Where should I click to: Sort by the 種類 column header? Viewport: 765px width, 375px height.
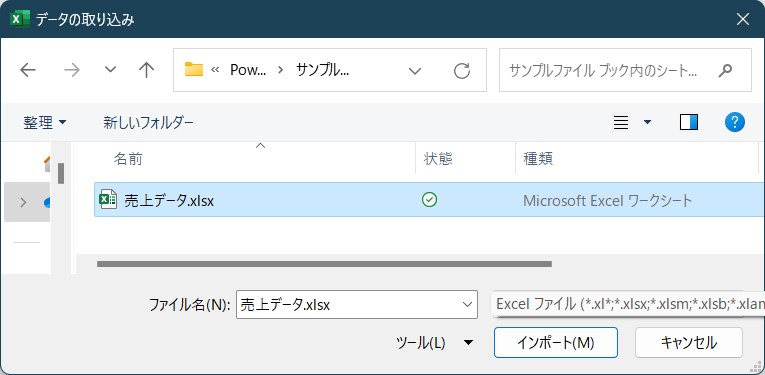[637, 158]
